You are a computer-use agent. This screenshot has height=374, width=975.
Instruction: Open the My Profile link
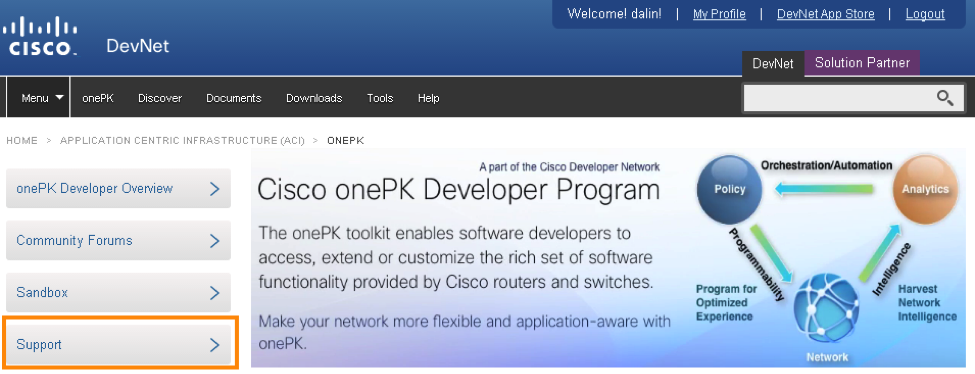coord(719,14)
